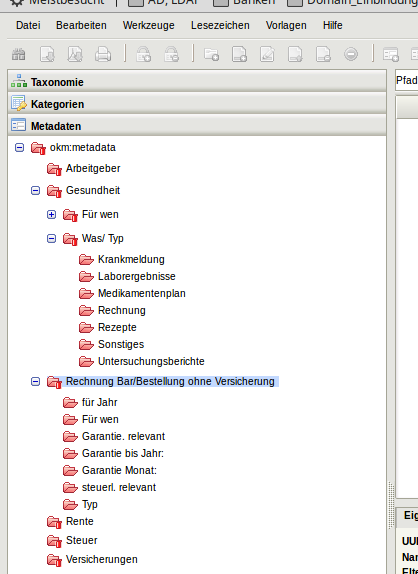Select the steuerl. relevant folder

point(119,487)
